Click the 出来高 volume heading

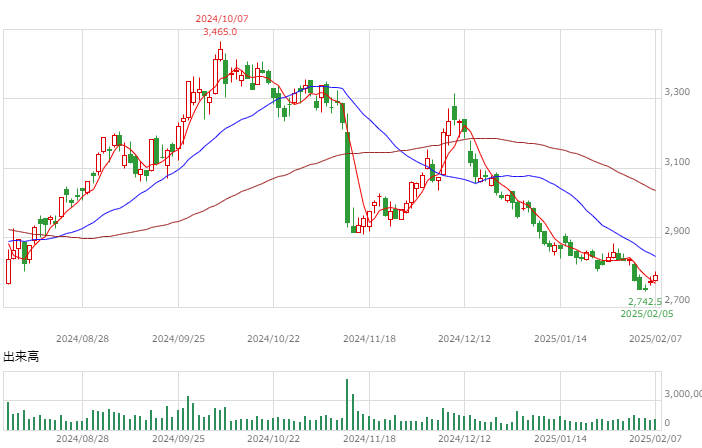21,357
